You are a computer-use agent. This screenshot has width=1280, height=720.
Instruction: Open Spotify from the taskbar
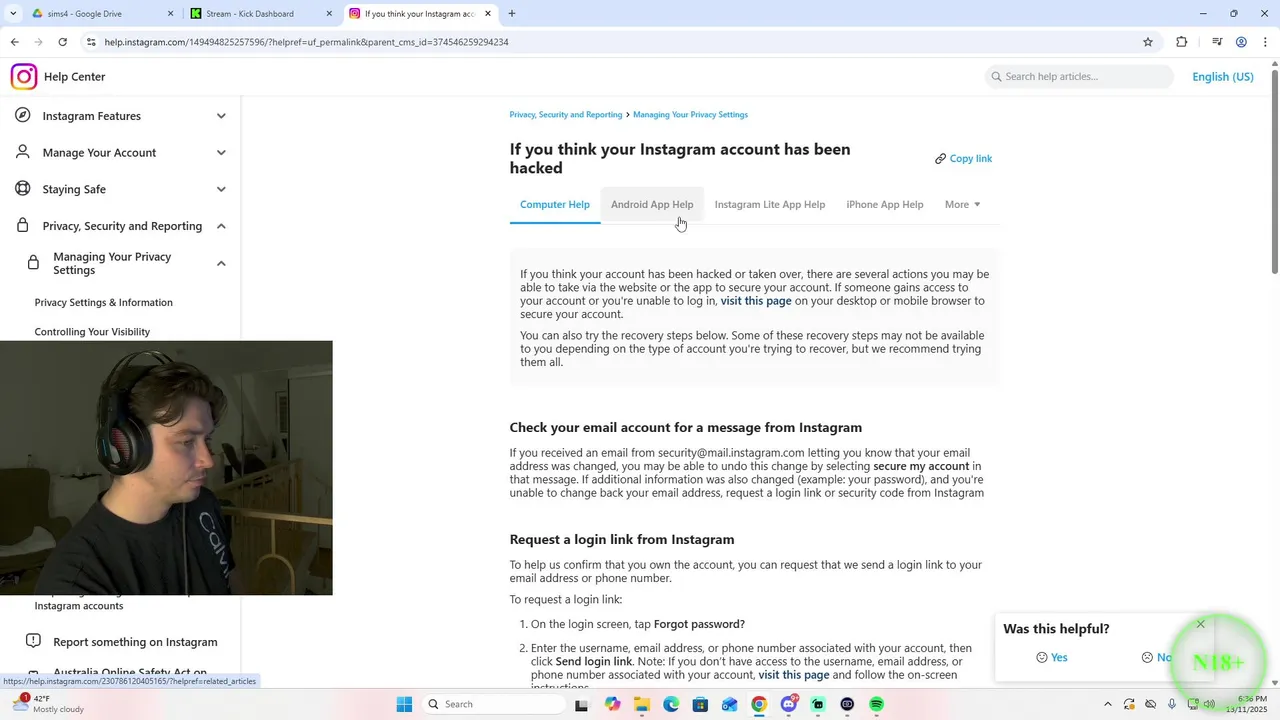pyautogui.click(x=876, y=704)
